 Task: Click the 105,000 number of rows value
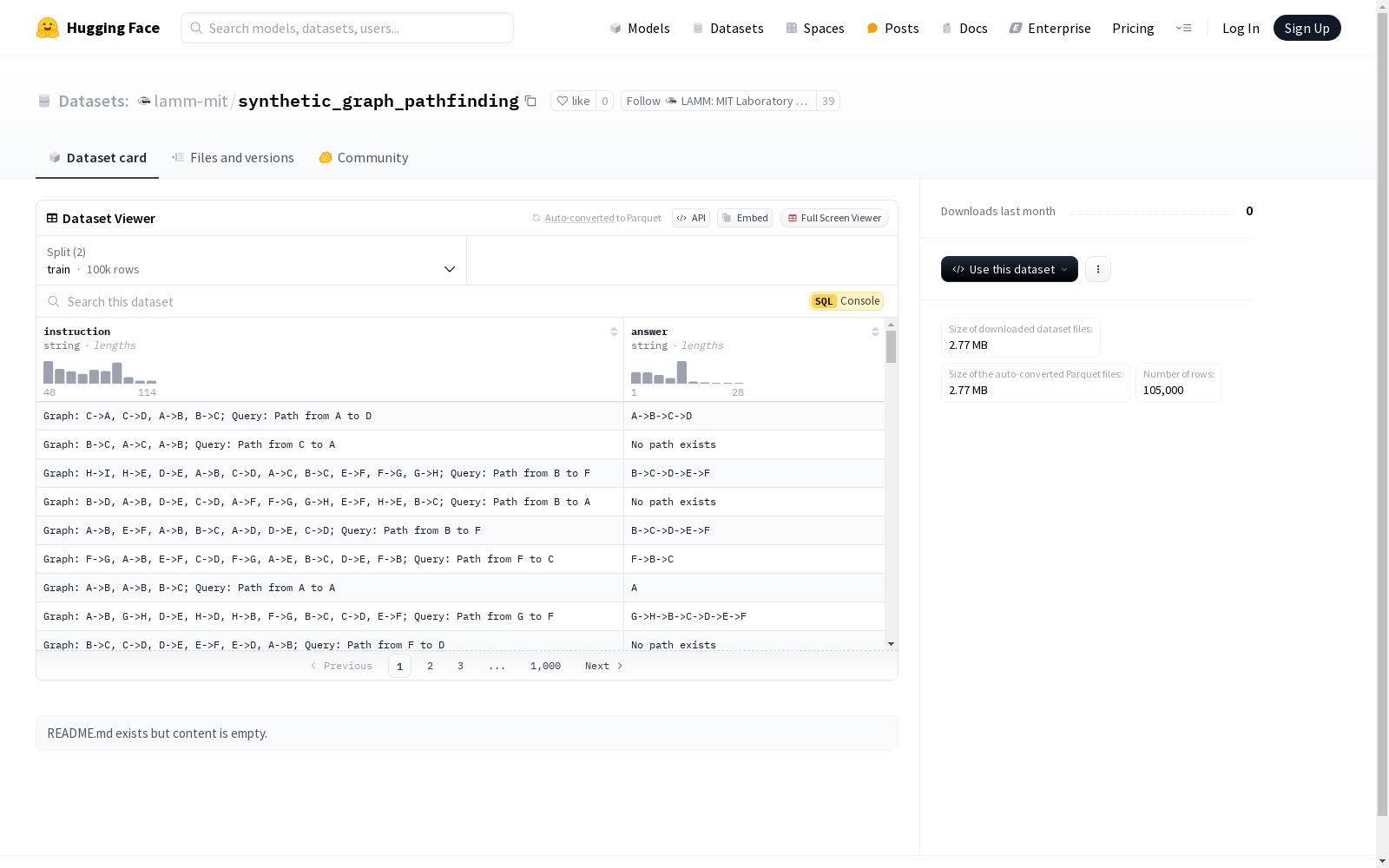[x=1163, y=391]
